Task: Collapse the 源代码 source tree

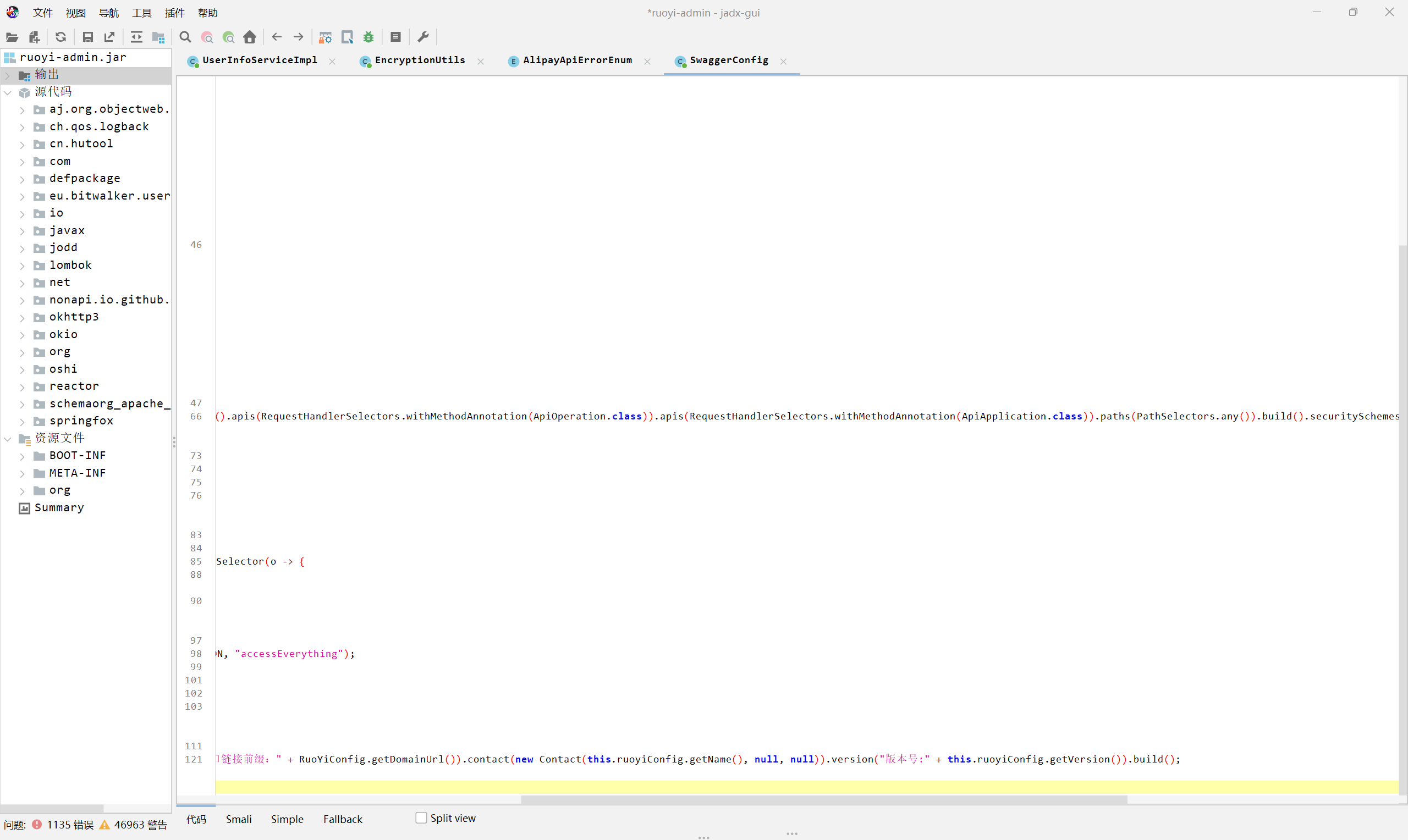Action: coord(8,92)
